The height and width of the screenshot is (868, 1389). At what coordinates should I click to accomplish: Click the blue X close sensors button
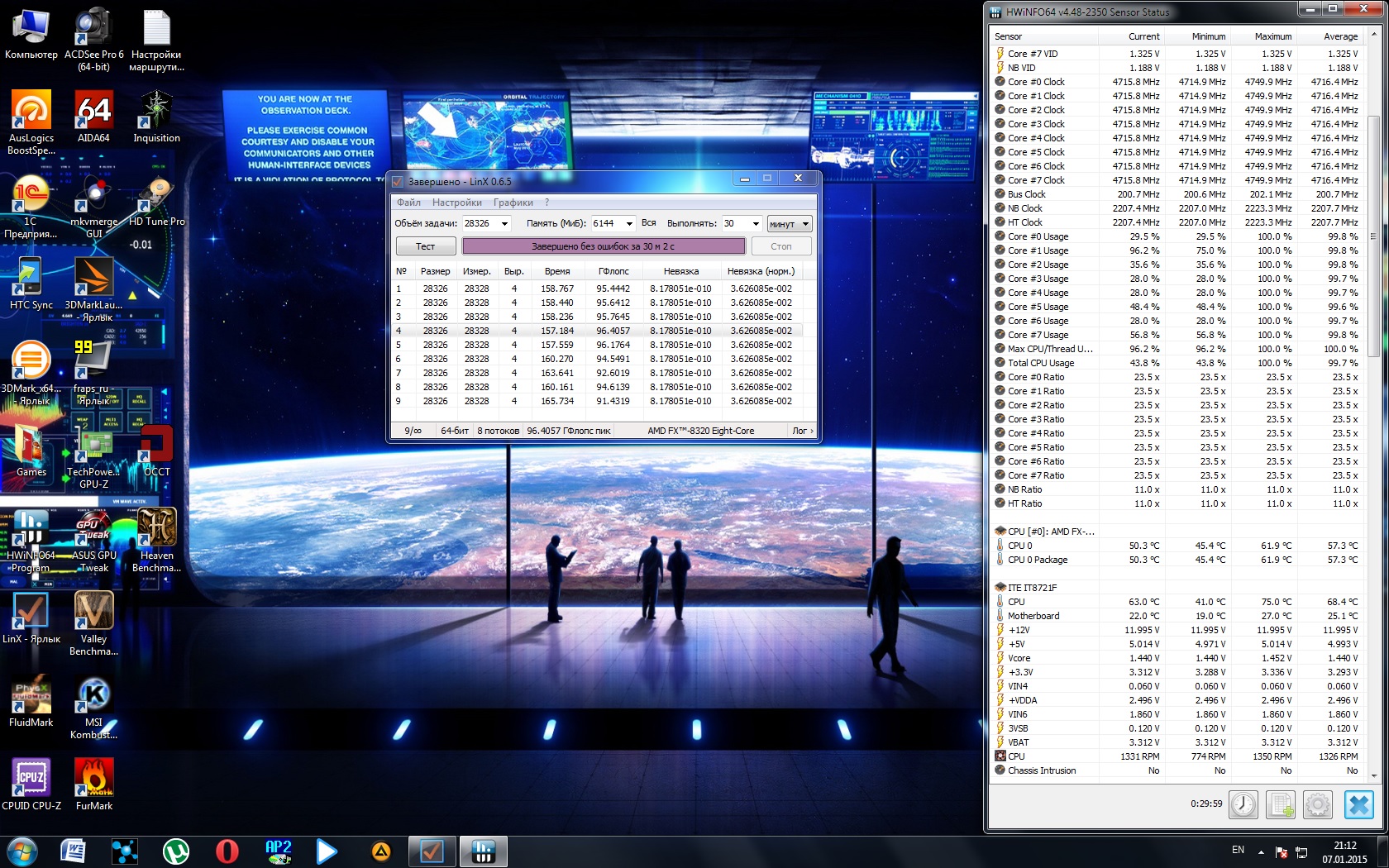[1358, 804]
